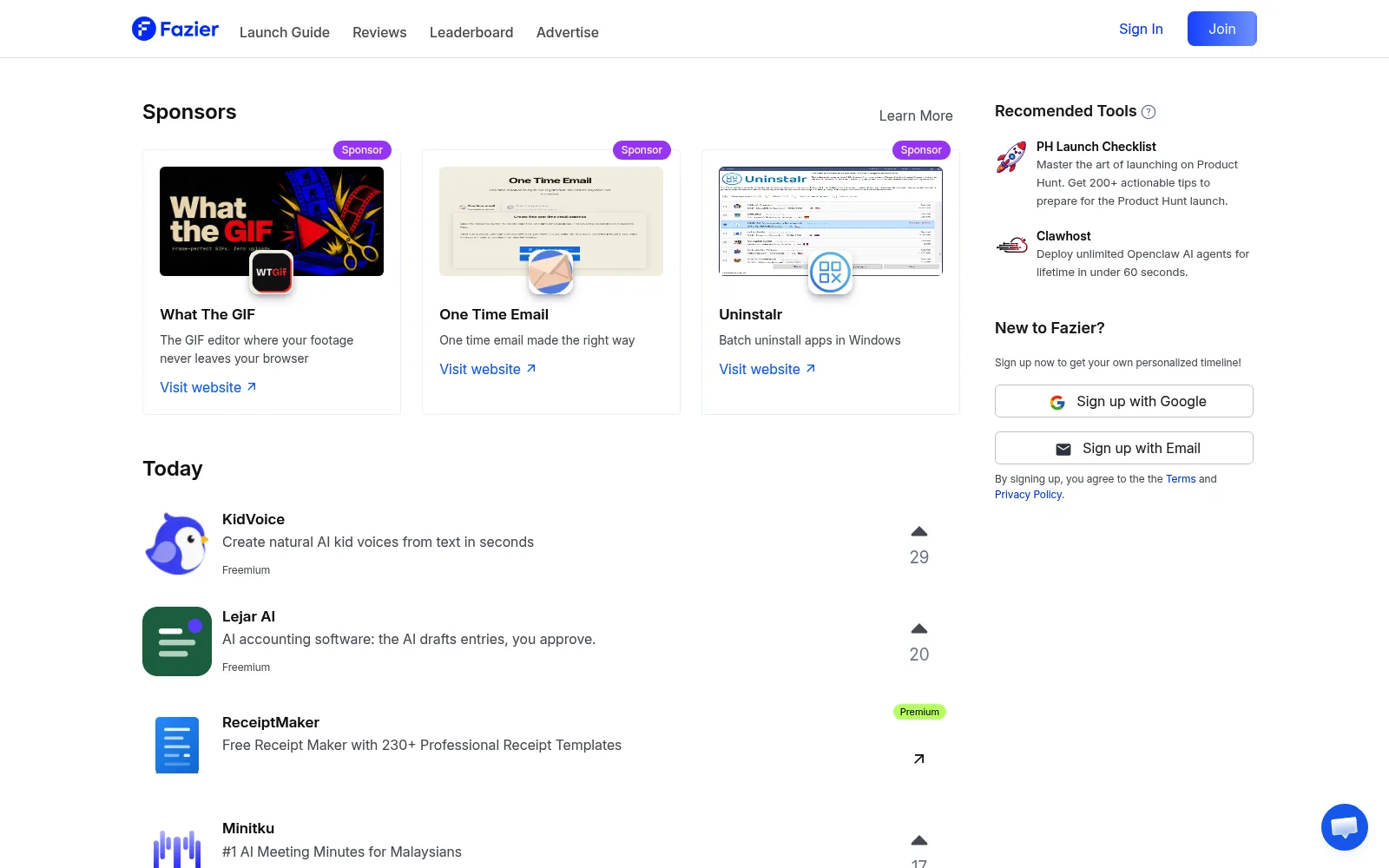Click the Uninstalr app icon
The width and height of the screenshot is (1389, 868).
[831, 273]
